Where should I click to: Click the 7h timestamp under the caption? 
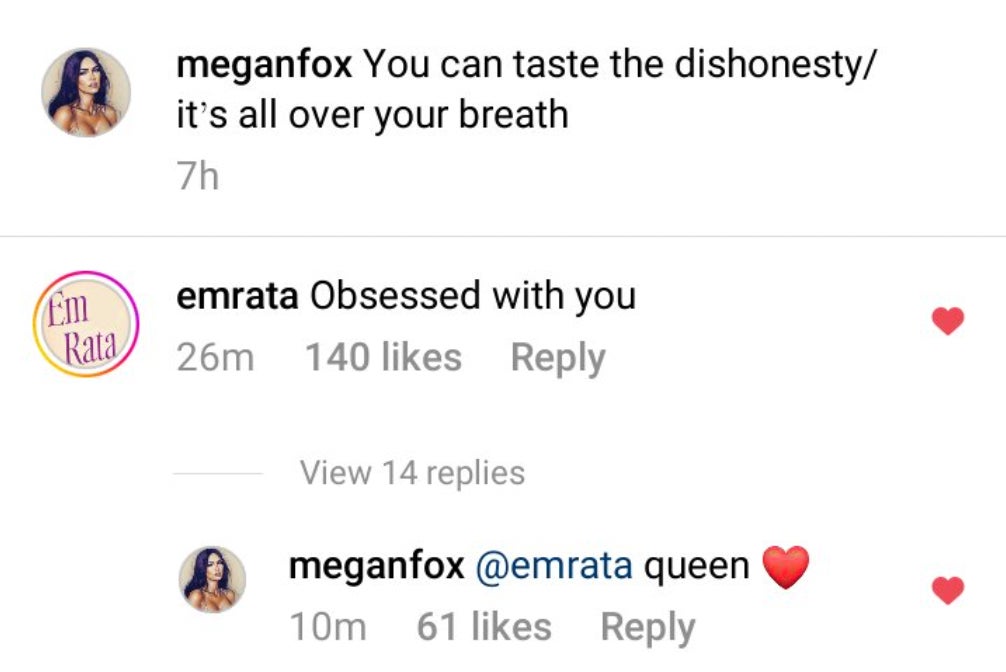pos(196,178)
